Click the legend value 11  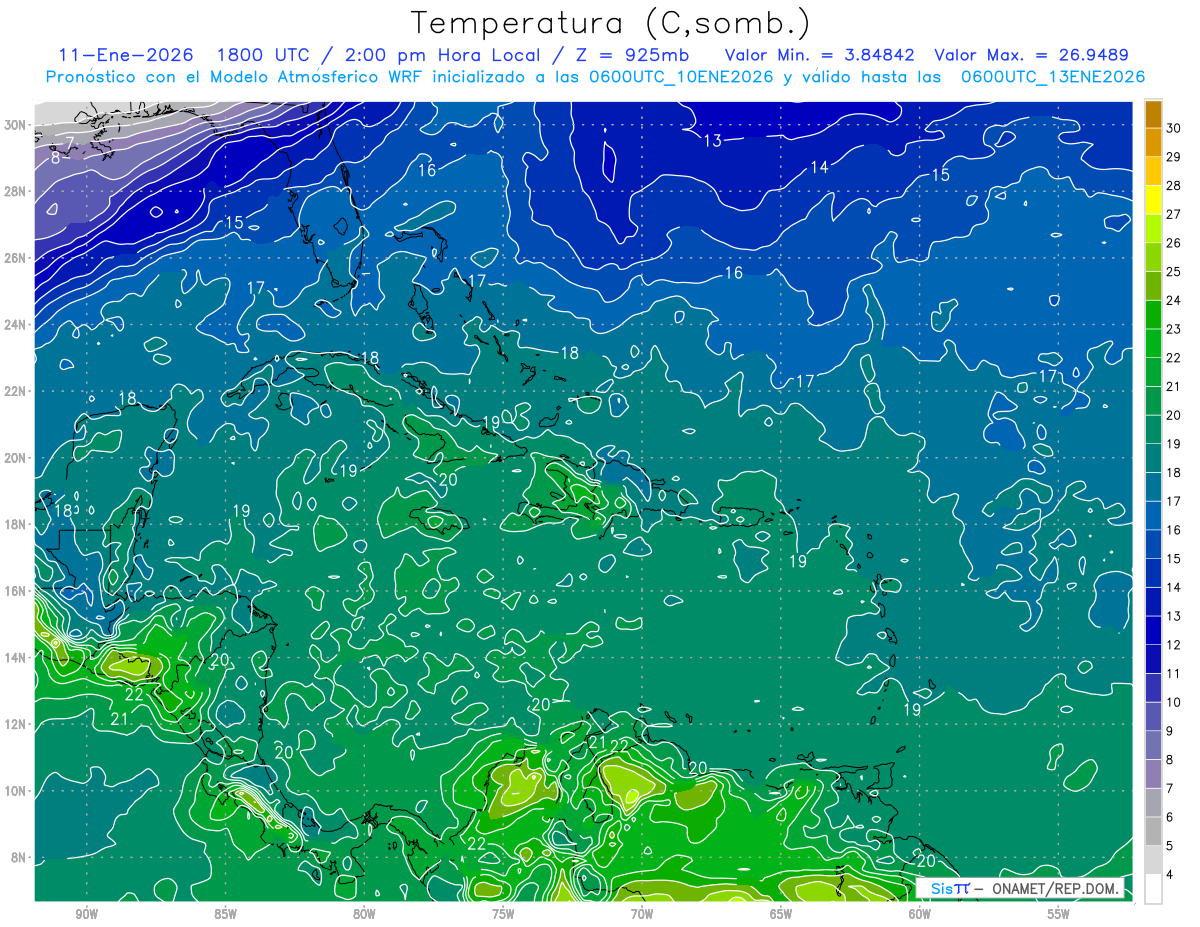pos(1174,674)
